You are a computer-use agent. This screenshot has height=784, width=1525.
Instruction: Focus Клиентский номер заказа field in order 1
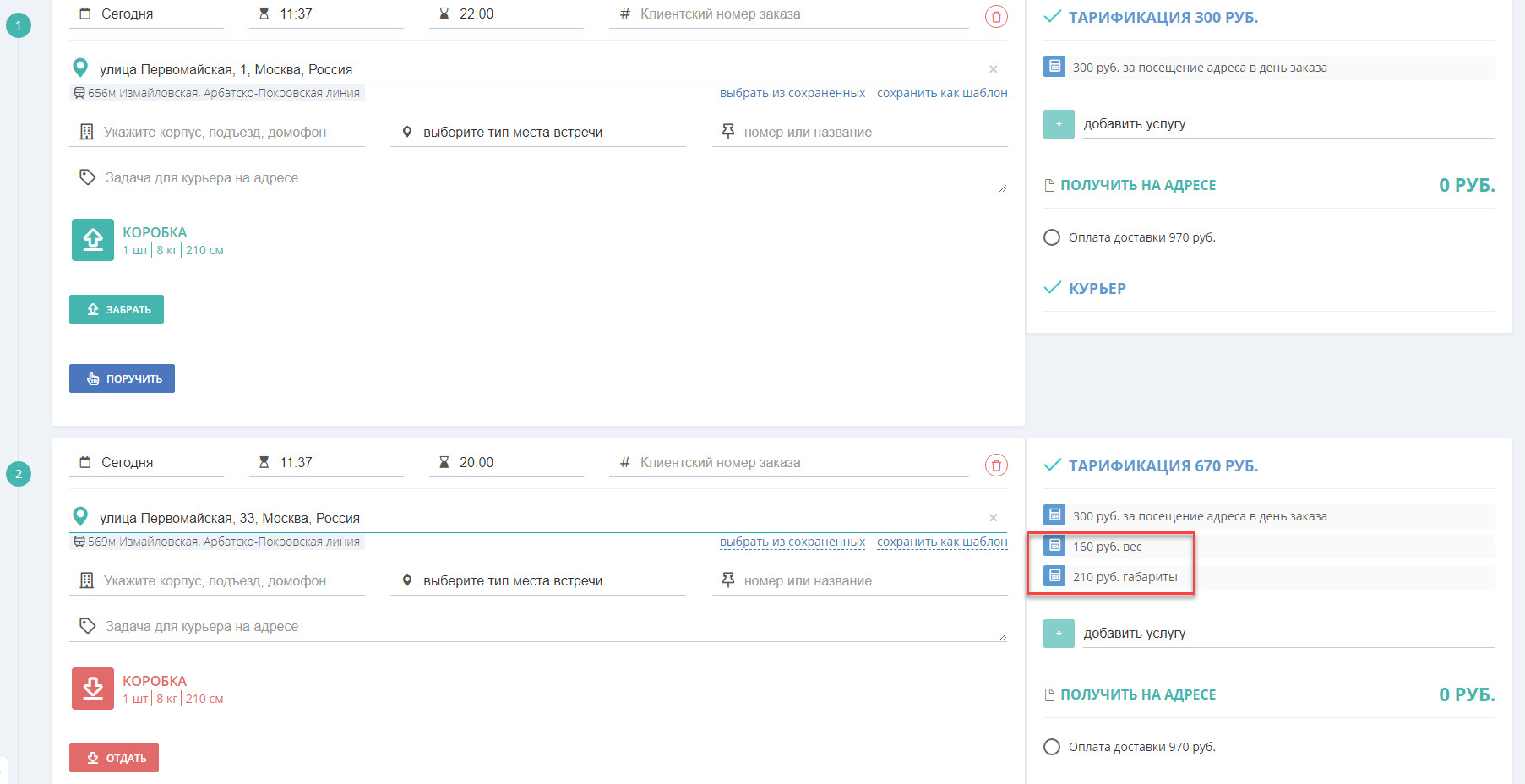[x=789, y=14]
